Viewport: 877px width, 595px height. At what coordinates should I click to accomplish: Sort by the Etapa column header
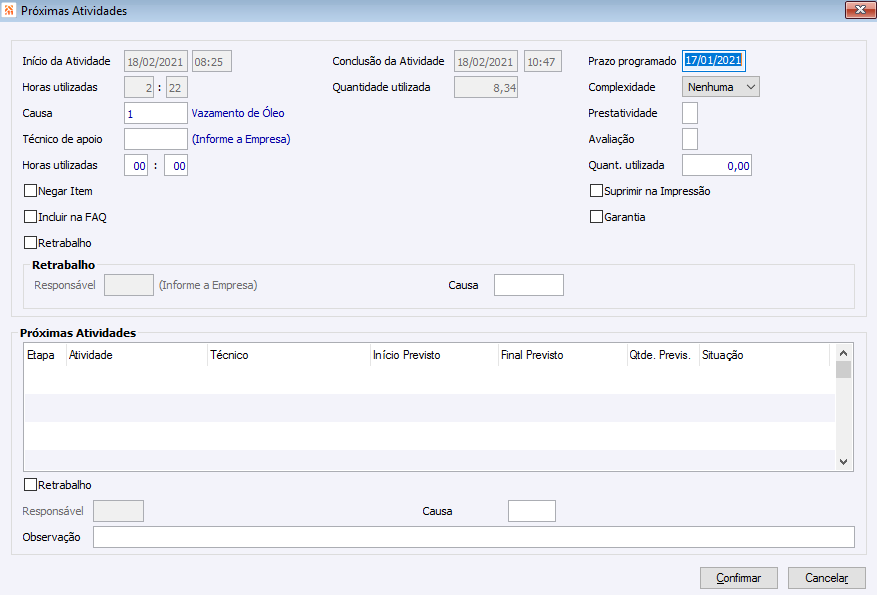[x=45, y=355]
